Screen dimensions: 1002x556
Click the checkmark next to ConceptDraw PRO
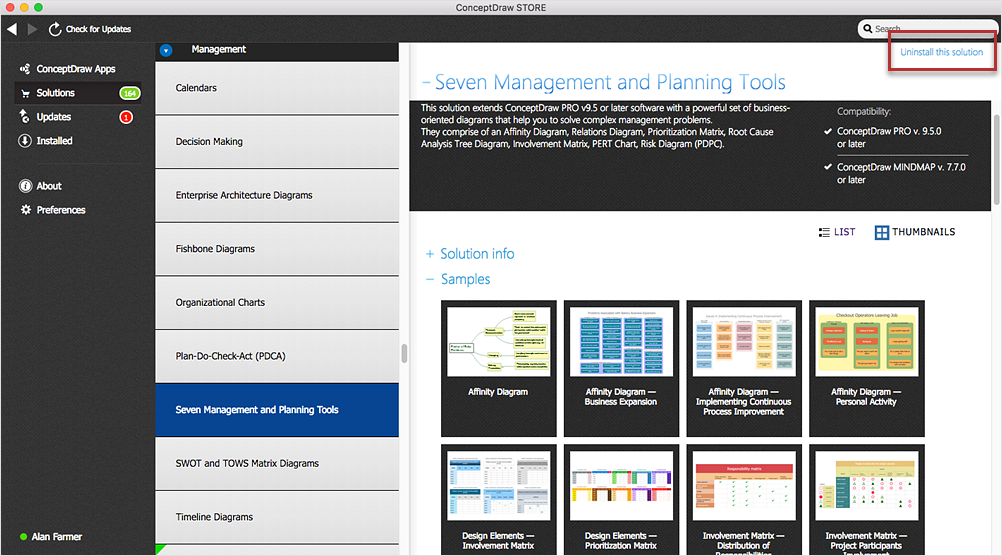[828, 131]
